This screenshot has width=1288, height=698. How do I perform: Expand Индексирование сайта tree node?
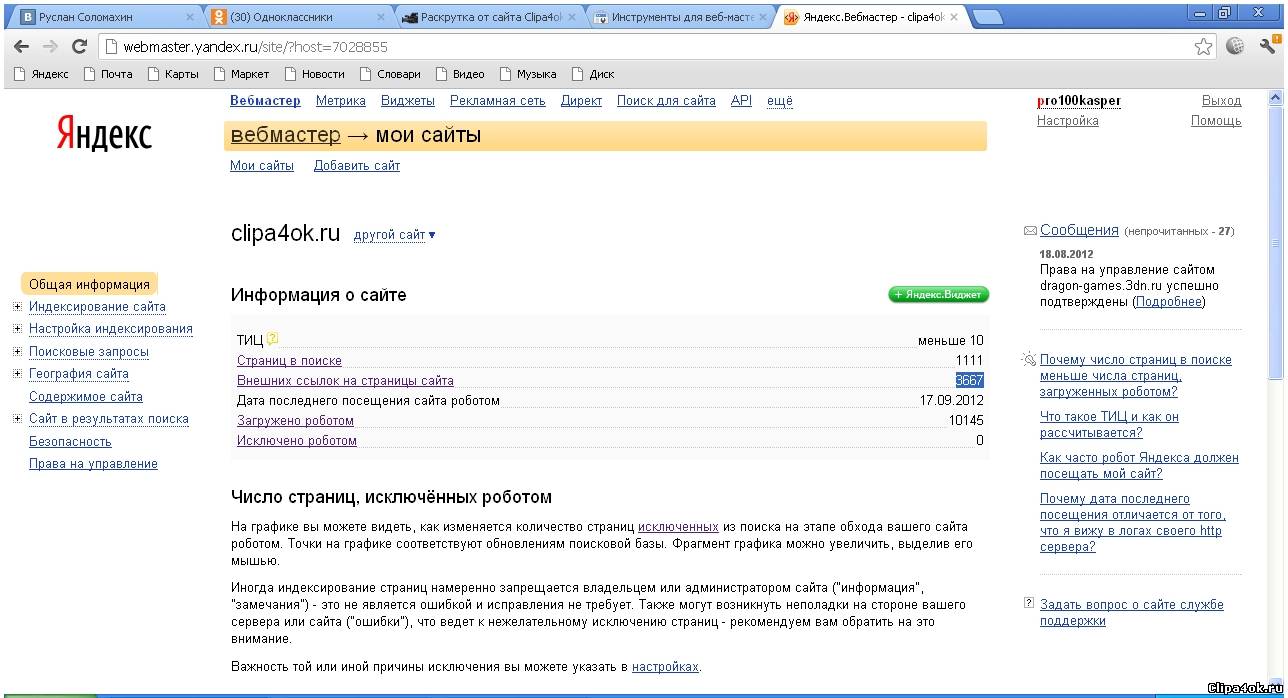click(x=18, y=307)
